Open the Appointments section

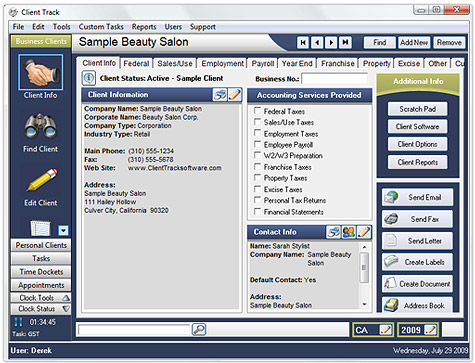[41, 285]
